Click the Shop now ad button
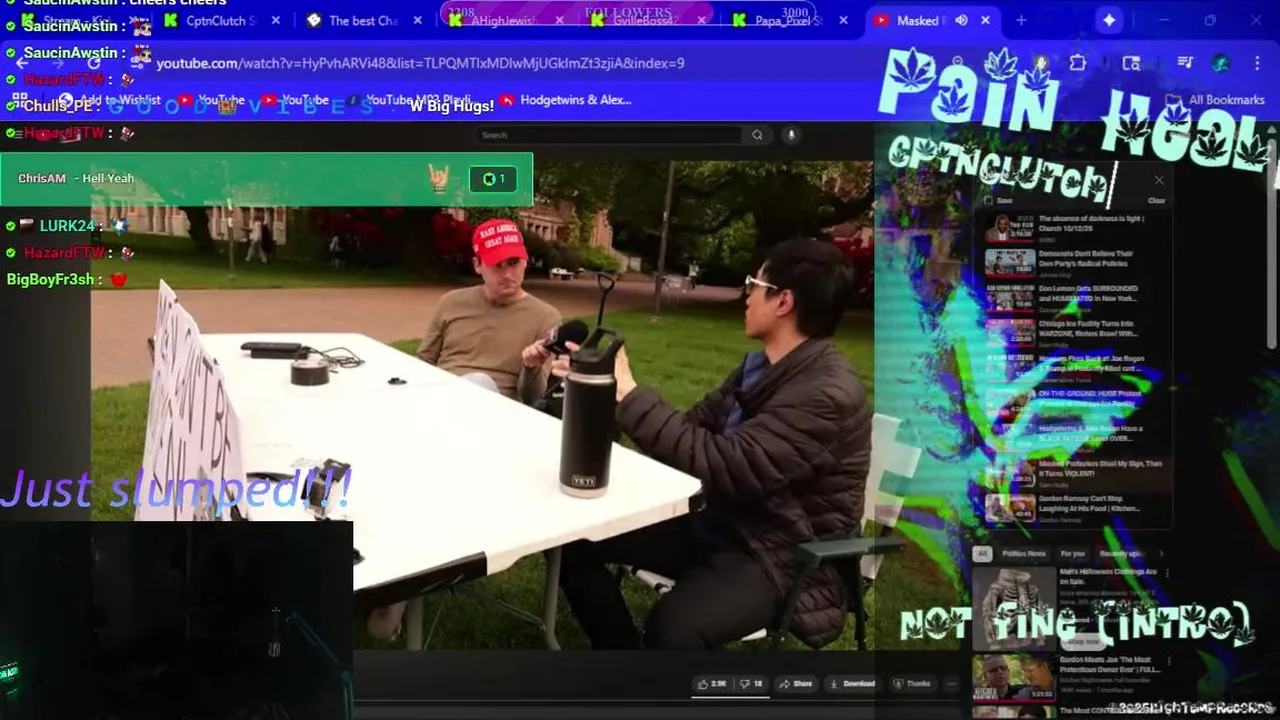The height and width of the screenshot is (720, 1280). coord(1084,641)
